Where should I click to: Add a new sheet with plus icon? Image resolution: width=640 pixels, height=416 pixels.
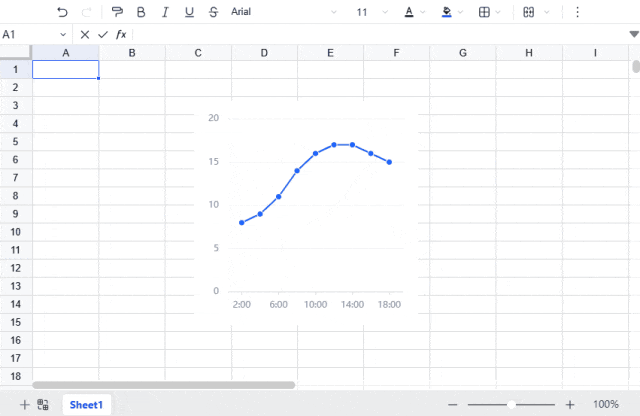(x=24, y=405)
